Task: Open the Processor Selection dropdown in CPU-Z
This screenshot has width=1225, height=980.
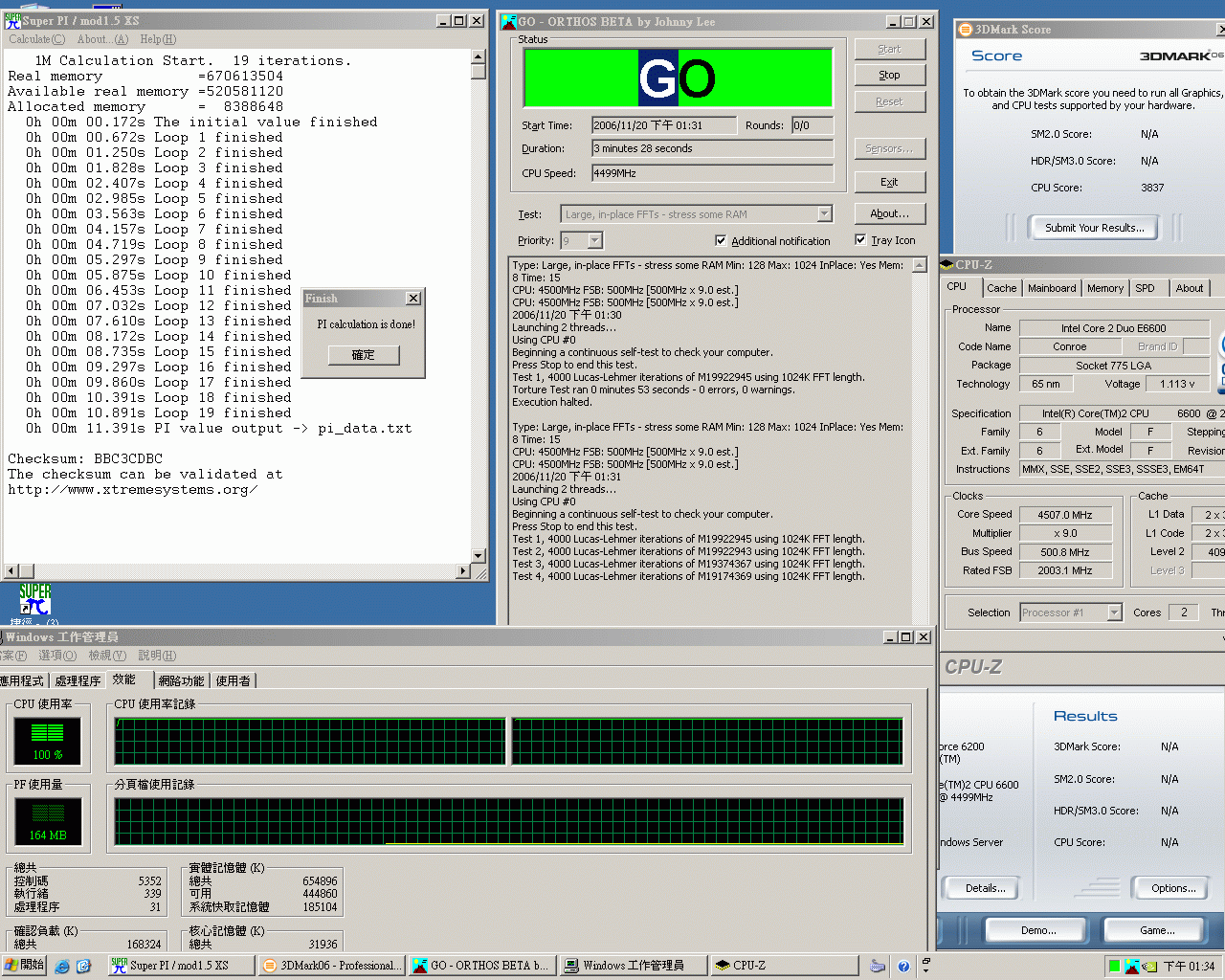Action: [x=1114, y=612]
